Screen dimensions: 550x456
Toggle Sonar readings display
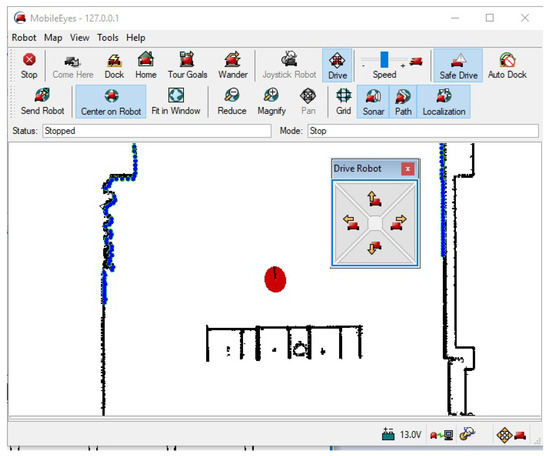(x=373, y=101)
